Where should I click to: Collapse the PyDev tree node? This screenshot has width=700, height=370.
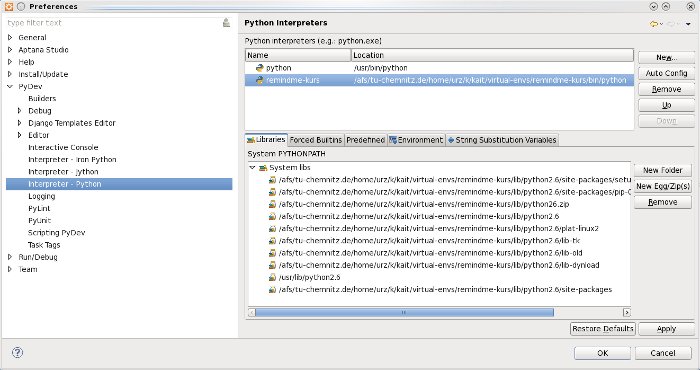10,86
